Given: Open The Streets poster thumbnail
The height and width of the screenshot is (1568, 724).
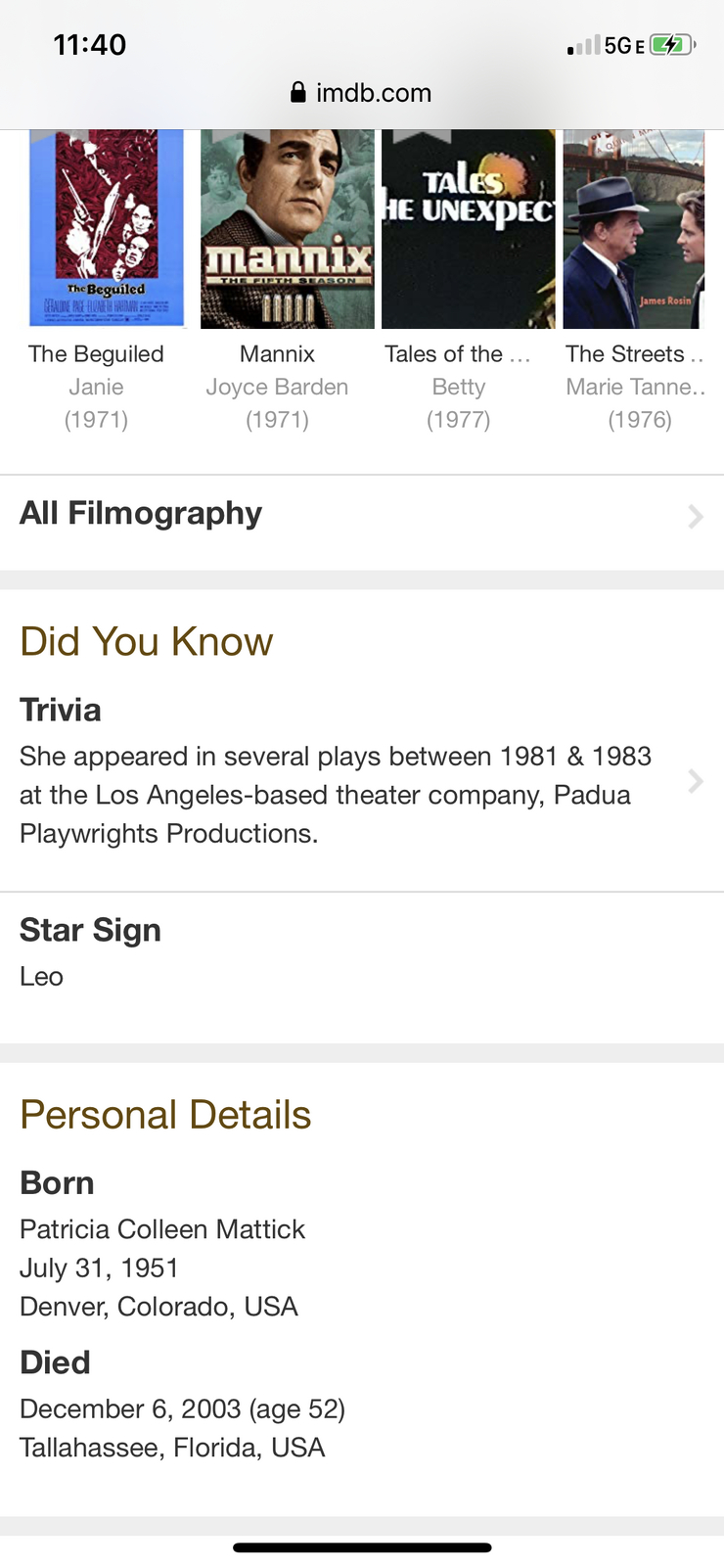Looking at the screenshot, I should coord(634,229).
